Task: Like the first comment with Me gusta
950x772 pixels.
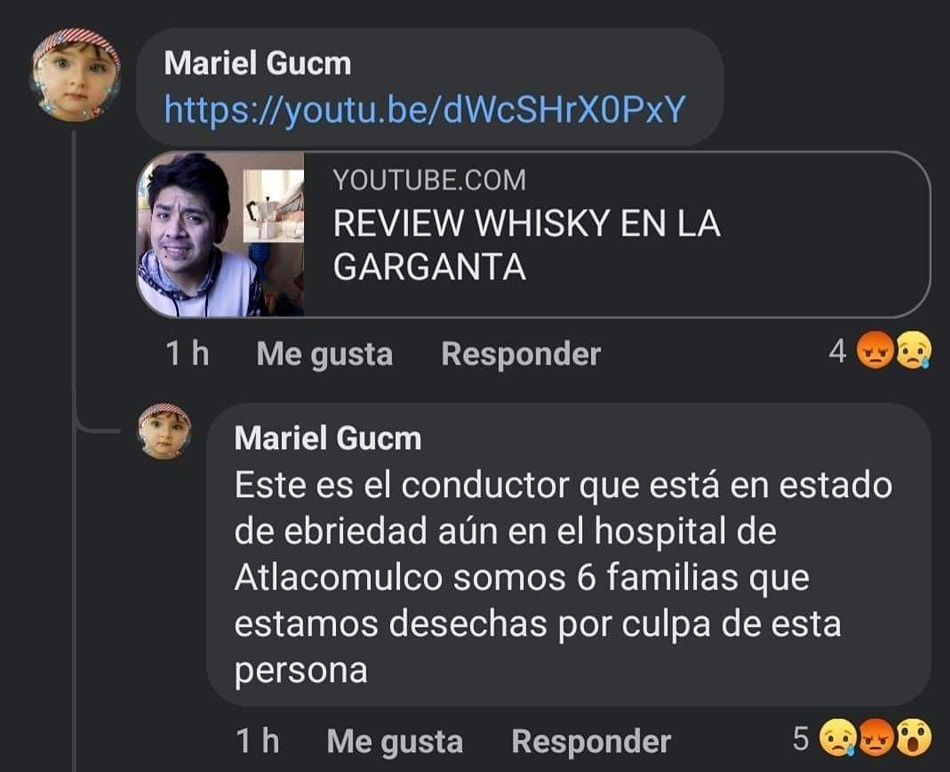Action: 325,354
